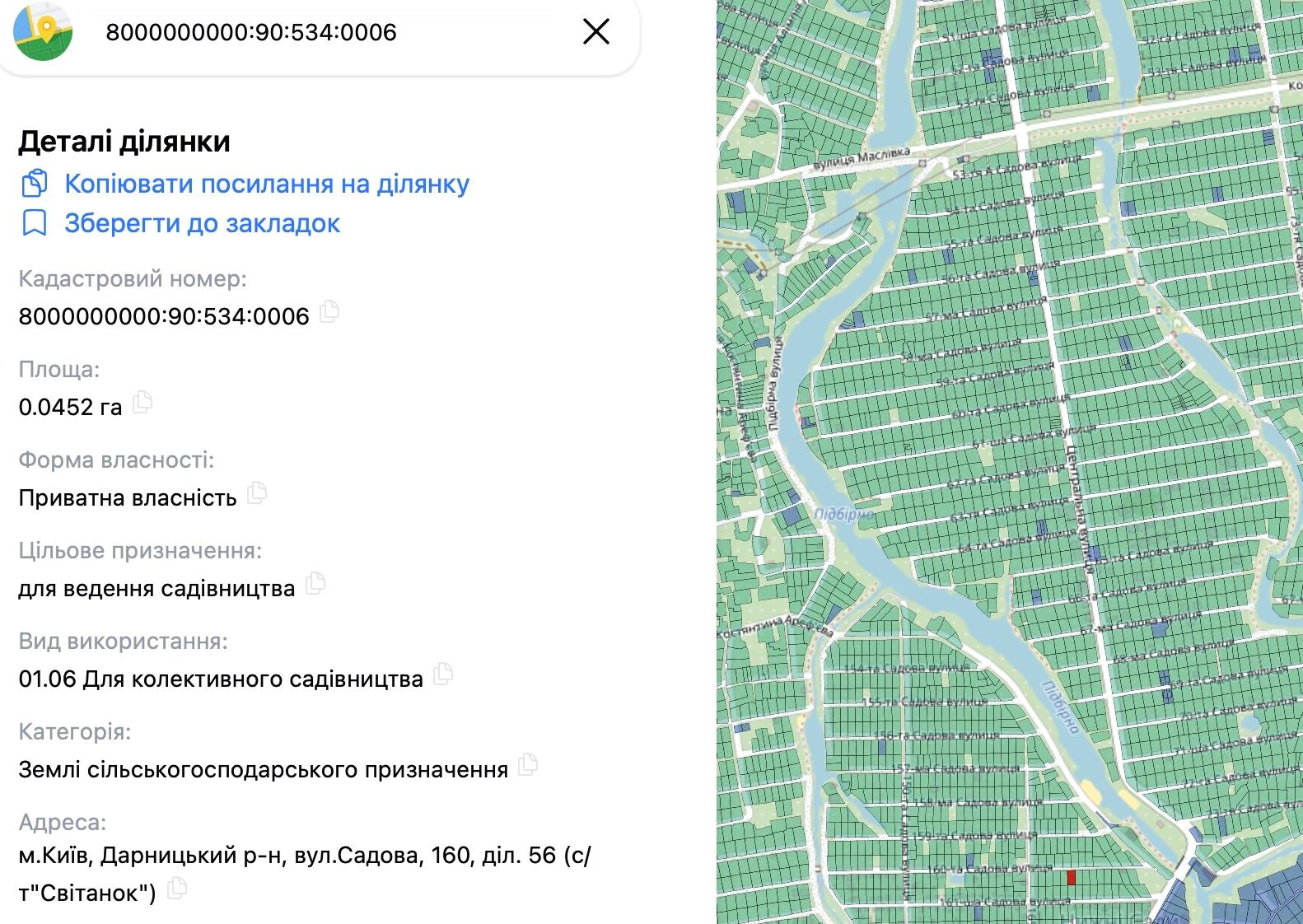The image size is (1303, 924).
Task: Click the map pin logo icon
Action: click(x=43, y=31)
